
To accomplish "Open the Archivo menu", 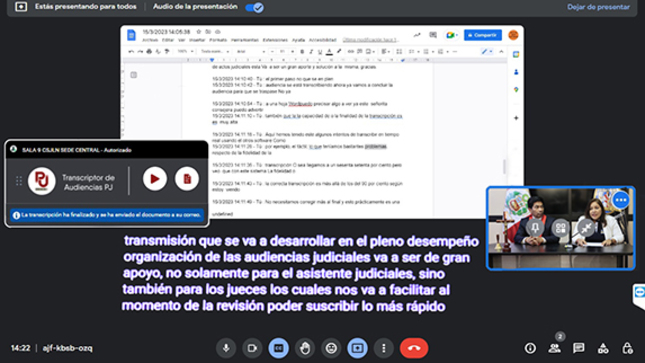I will pos(150,40).
